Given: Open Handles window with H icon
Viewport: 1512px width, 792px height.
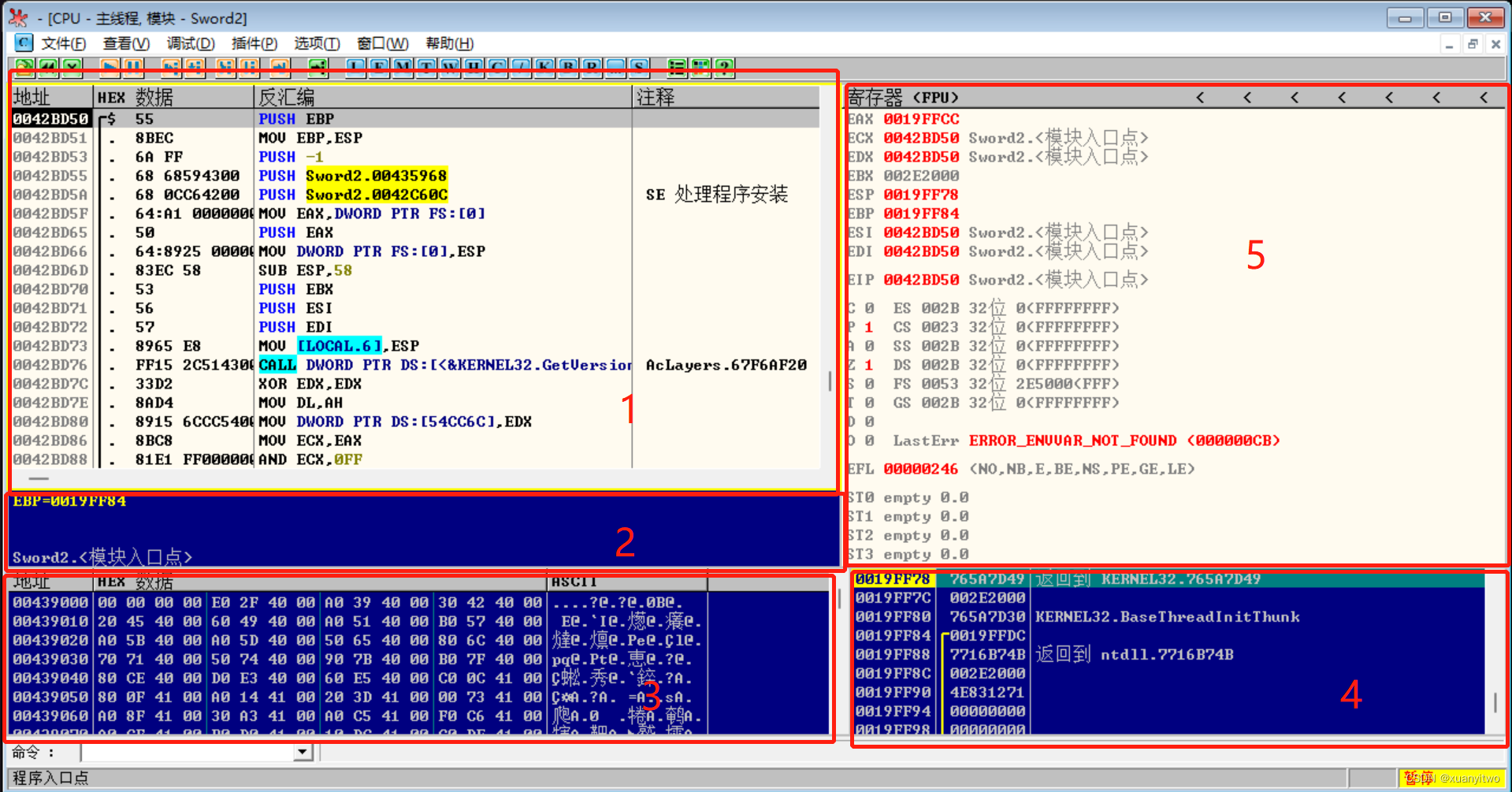Looking at the screenshot, I should pyautogui.click(x=474, y=68).
